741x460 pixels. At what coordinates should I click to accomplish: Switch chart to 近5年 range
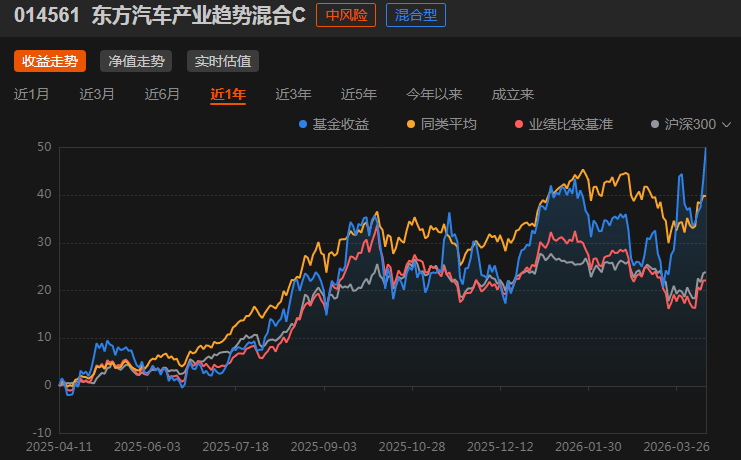pos(359,94)
